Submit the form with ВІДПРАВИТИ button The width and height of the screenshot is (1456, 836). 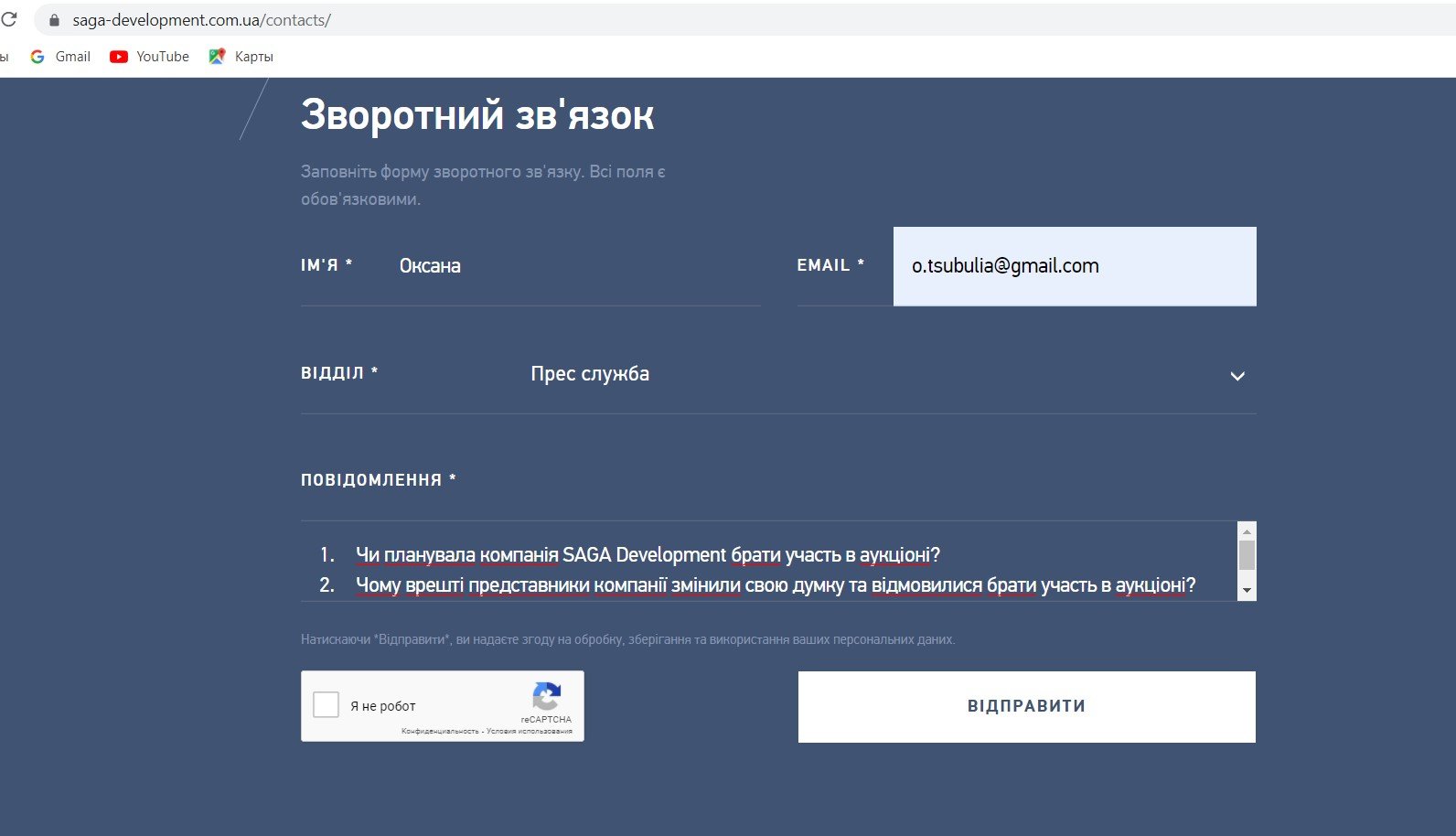click(1026, 707)
